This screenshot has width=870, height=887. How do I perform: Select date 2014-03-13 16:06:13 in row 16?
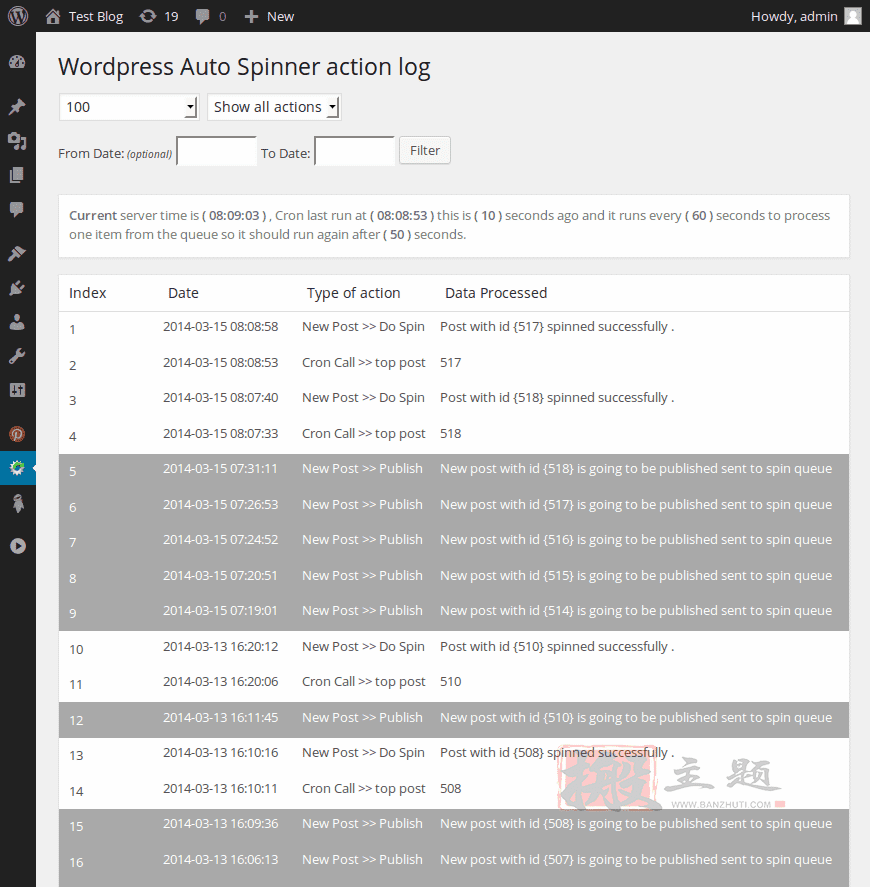pyautogui.click(x=221, y=860)
